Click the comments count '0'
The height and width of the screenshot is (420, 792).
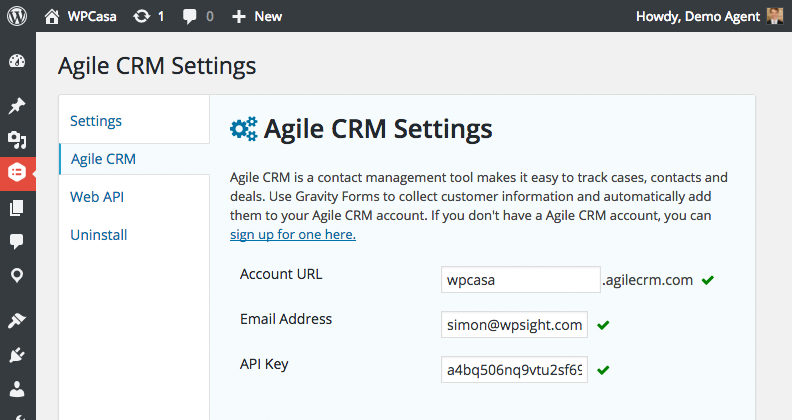[210, 17]
